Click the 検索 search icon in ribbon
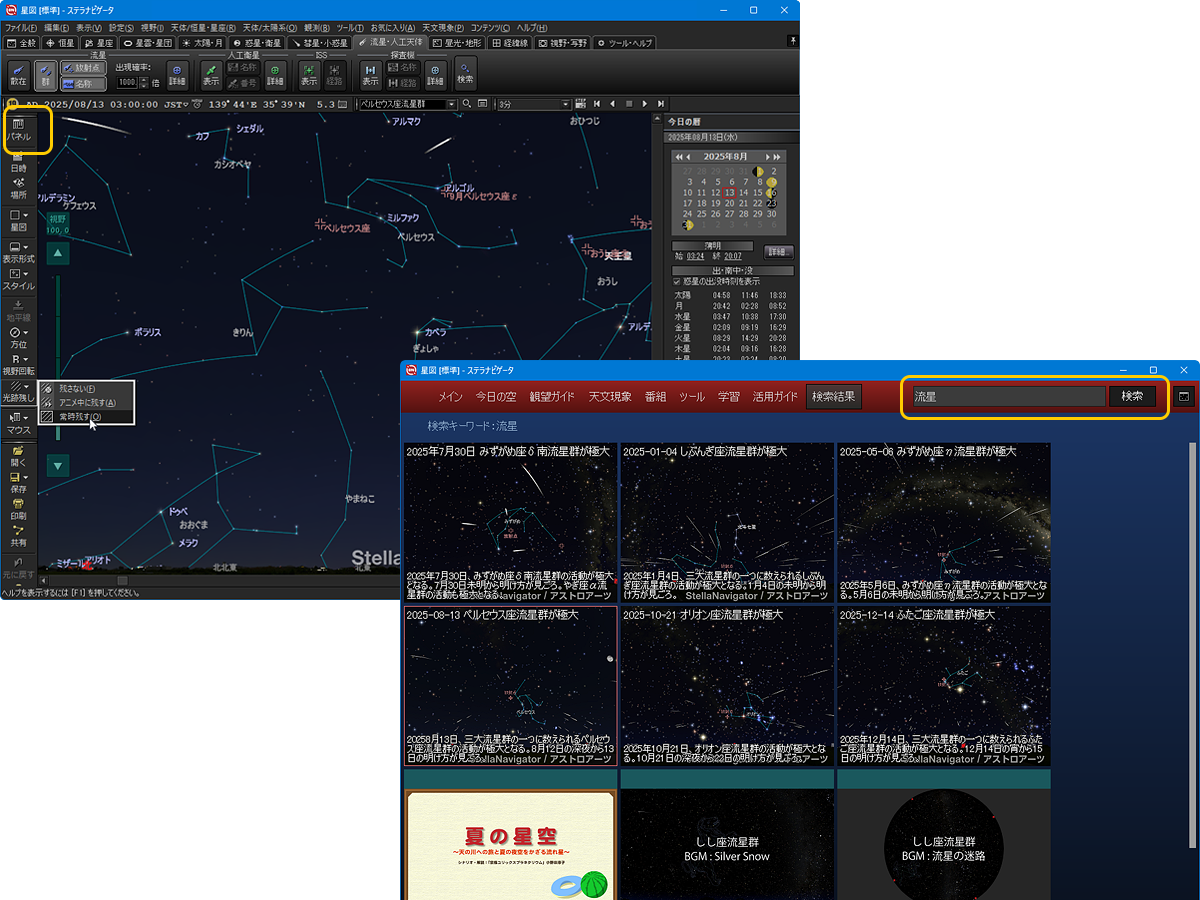This screenshot has width=1200, height=900. click(x=465, y=72)
